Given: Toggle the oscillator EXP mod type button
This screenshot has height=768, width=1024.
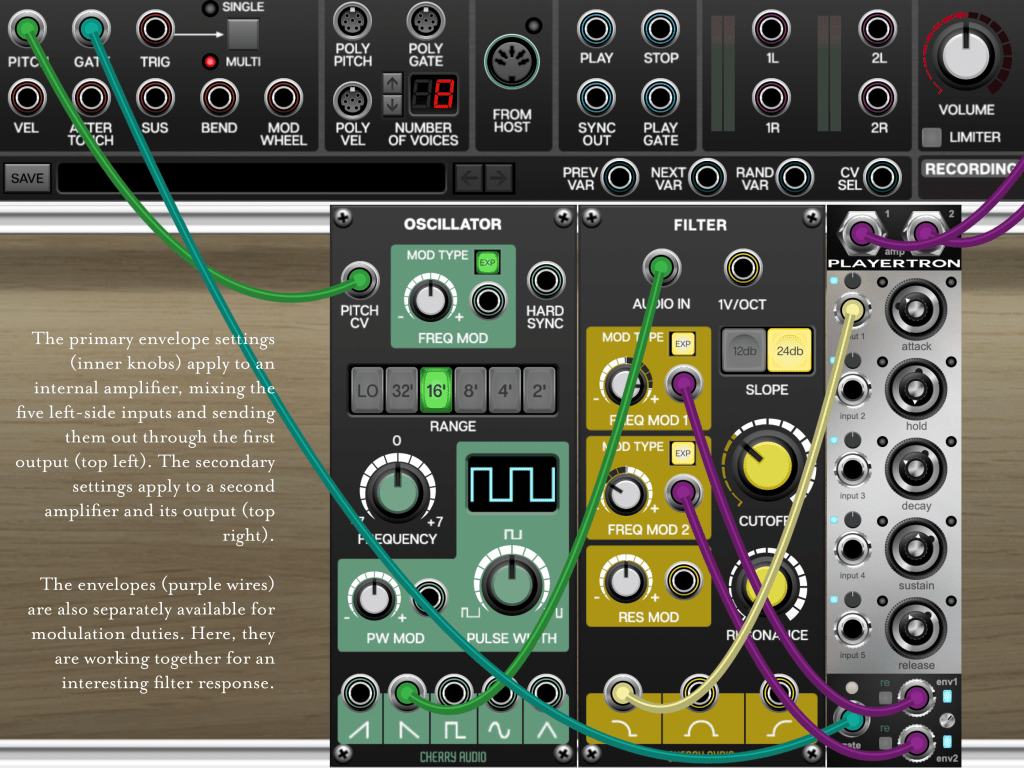Looking at the screenshot, I should click(x=487, y=262).
